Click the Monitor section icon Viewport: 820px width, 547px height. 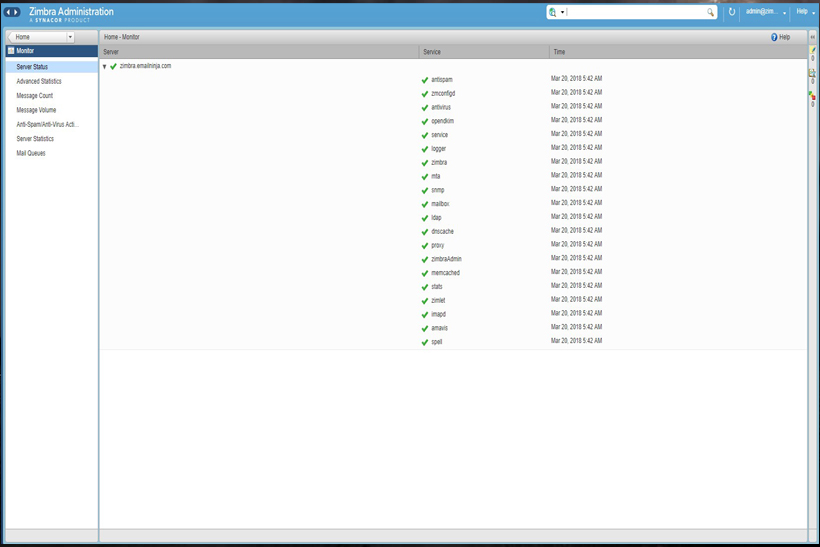pyautogui.click(x=11, y=51)
